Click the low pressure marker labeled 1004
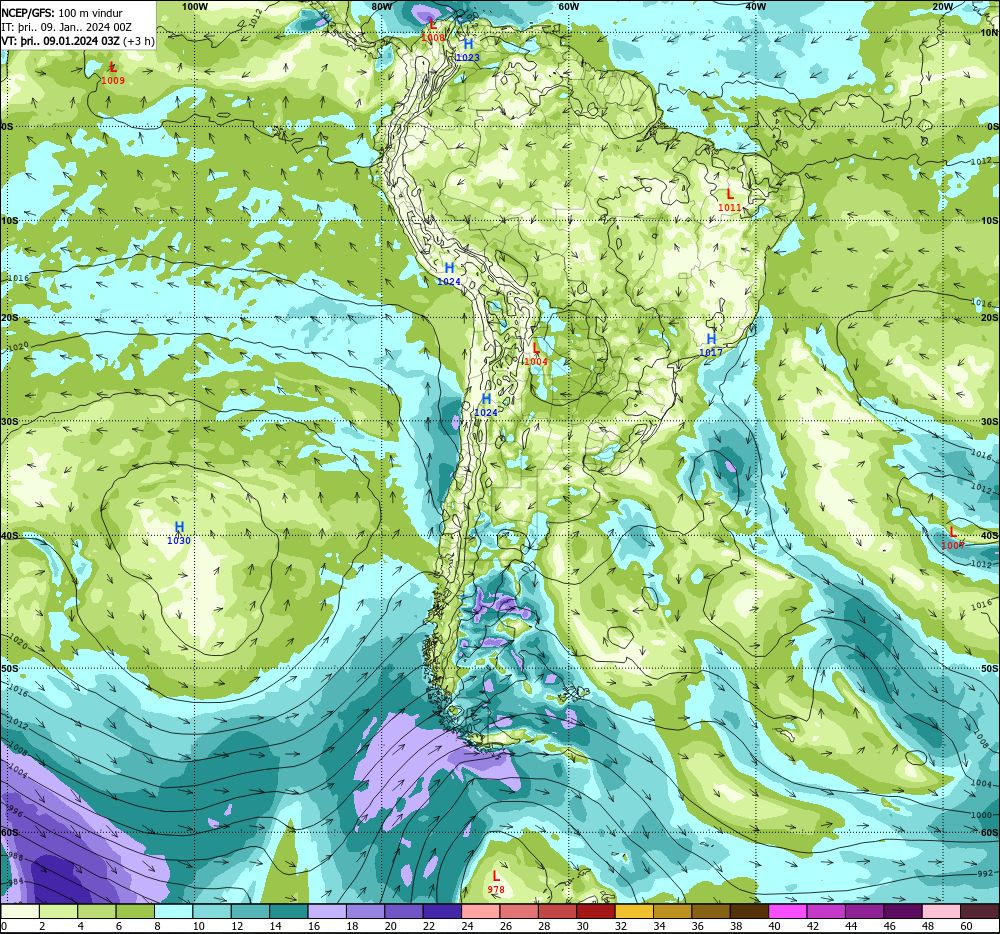1000x934 pixels. 536,354
